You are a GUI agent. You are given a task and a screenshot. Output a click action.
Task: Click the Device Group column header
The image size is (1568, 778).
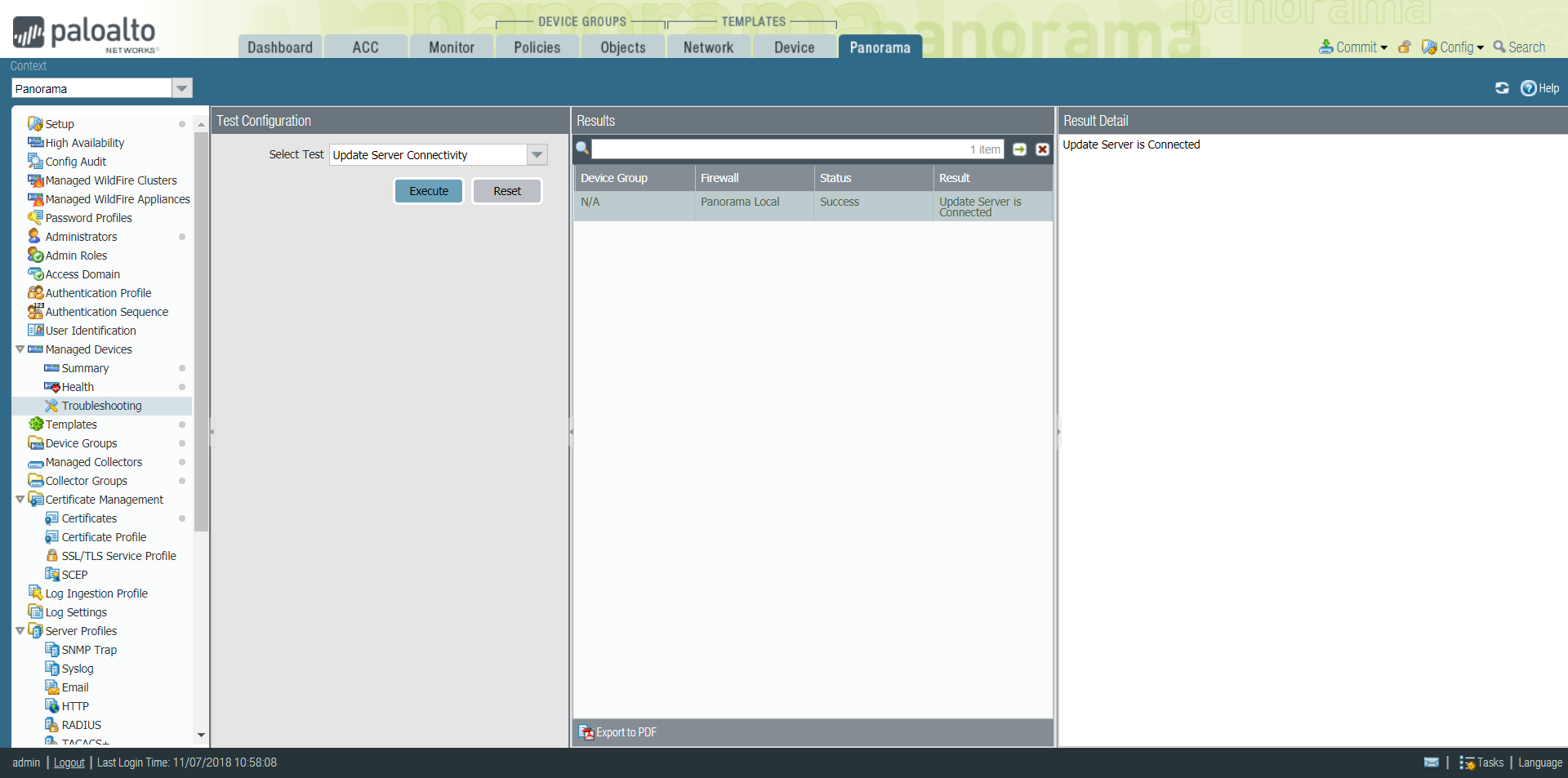(x=635, y=178)
